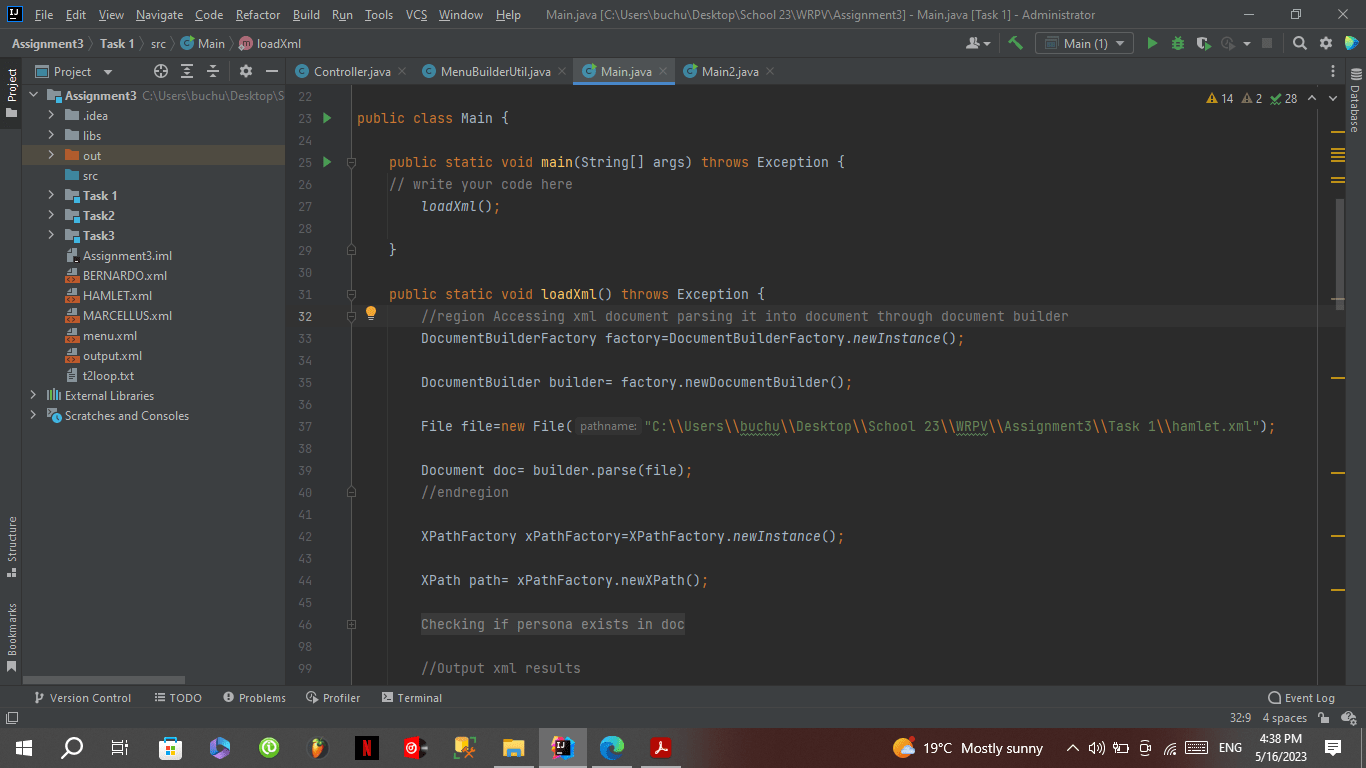Run with coverage icon in toolbar
Image resolution: width=1366 pixels, height=768 pixels.
tap(1204, 43)
